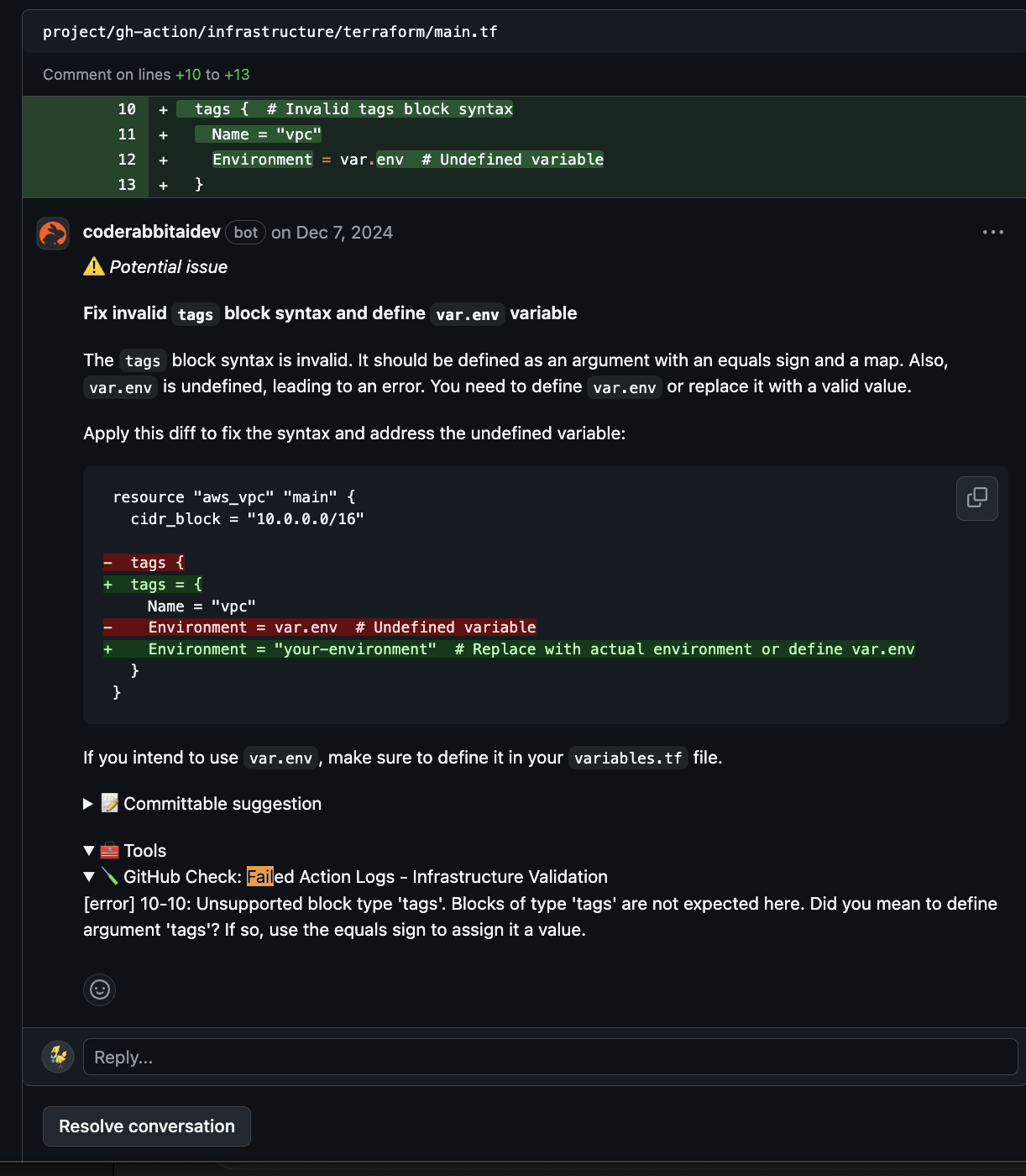Click the copy code block icon
Screen dimensions: 1026x1176
976,498
